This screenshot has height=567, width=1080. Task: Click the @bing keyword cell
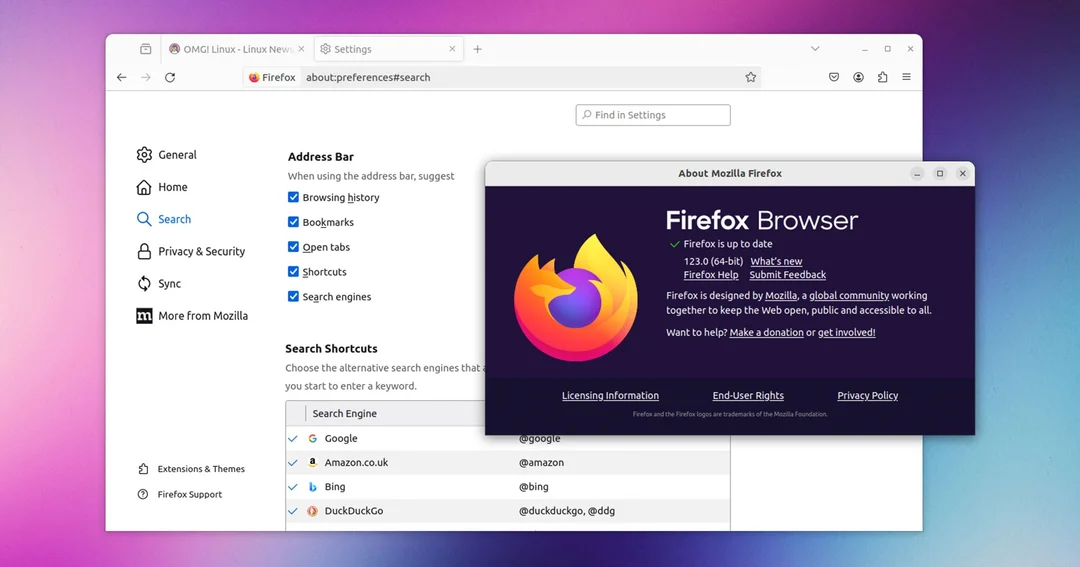(534, 487)
